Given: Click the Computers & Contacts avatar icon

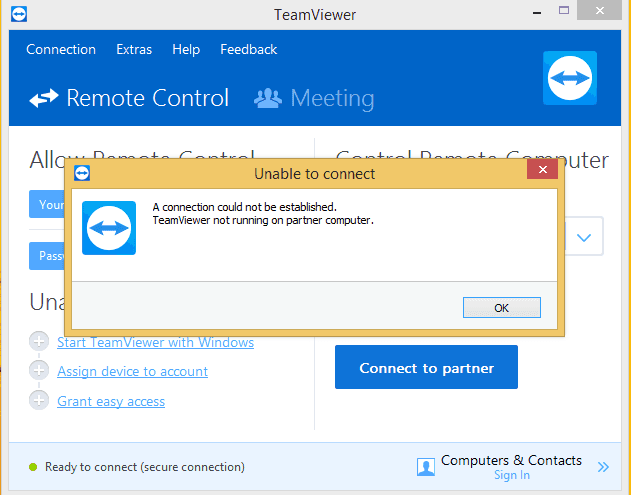Looking at the screenshot, I should coord(426,467).
